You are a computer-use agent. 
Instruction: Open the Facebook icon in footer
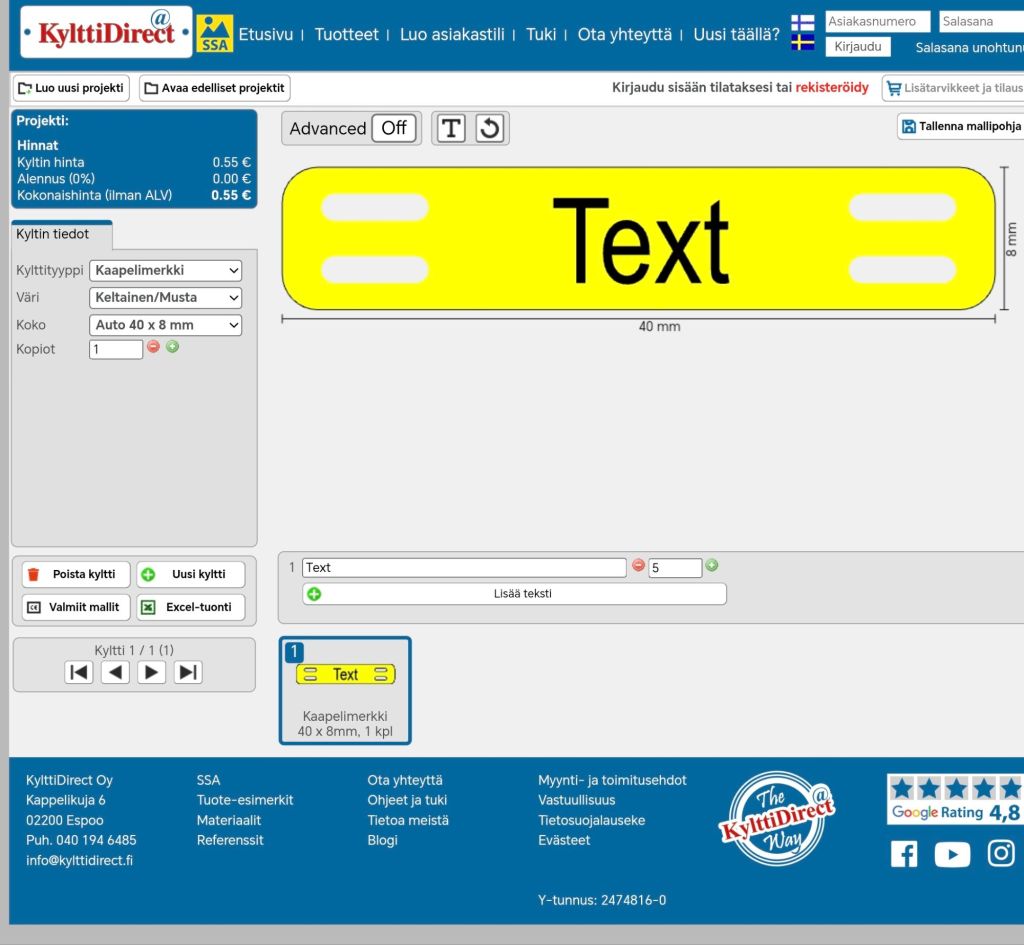(x=904, y=854)
